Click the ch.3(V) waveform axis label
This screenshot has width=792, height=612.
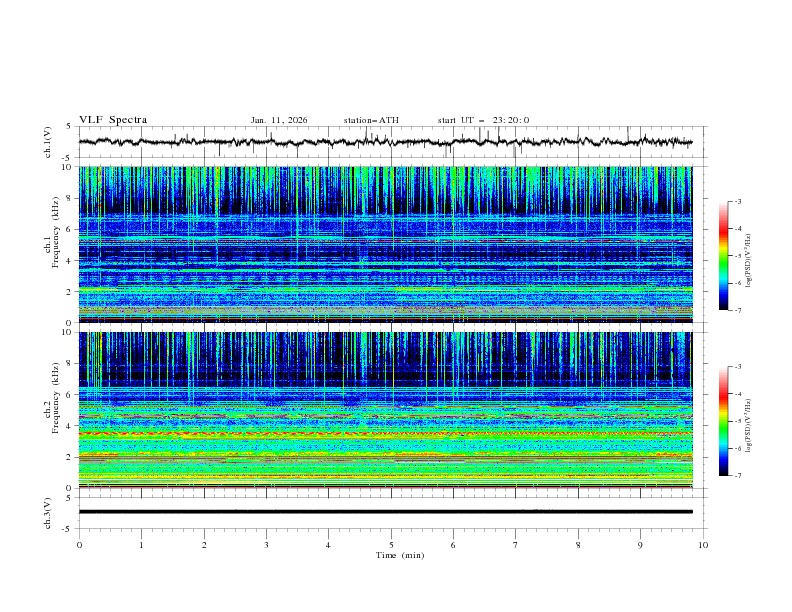(x=49, y=511)
